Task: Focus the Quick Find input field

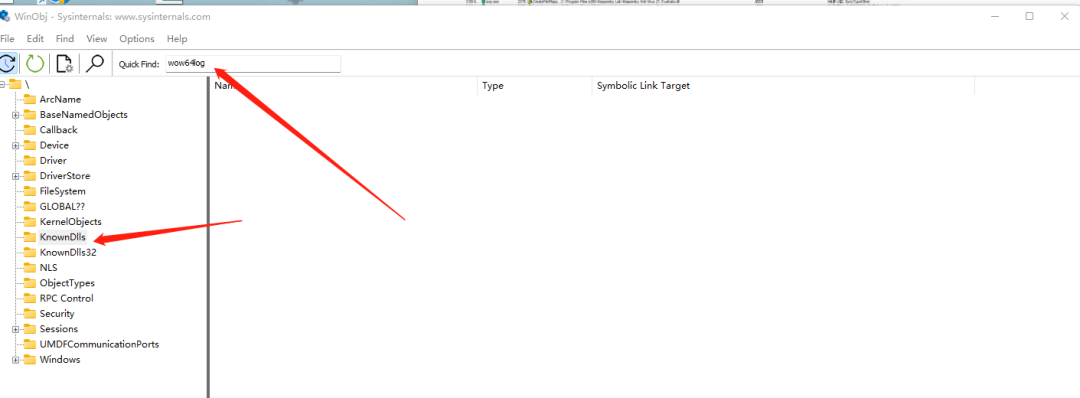Action: coord(253,64)
